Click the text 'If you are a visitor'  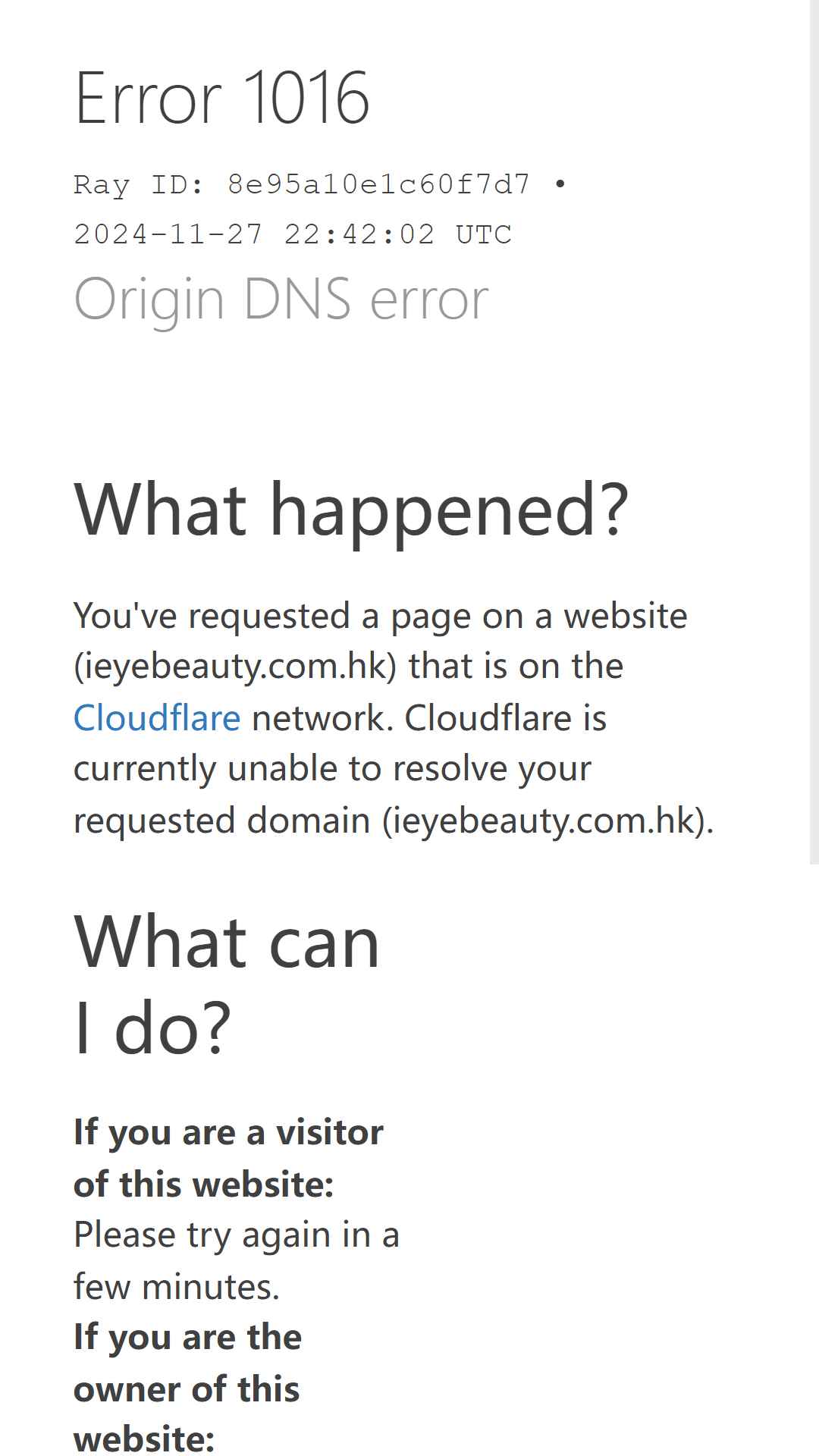click(228, 1132)
